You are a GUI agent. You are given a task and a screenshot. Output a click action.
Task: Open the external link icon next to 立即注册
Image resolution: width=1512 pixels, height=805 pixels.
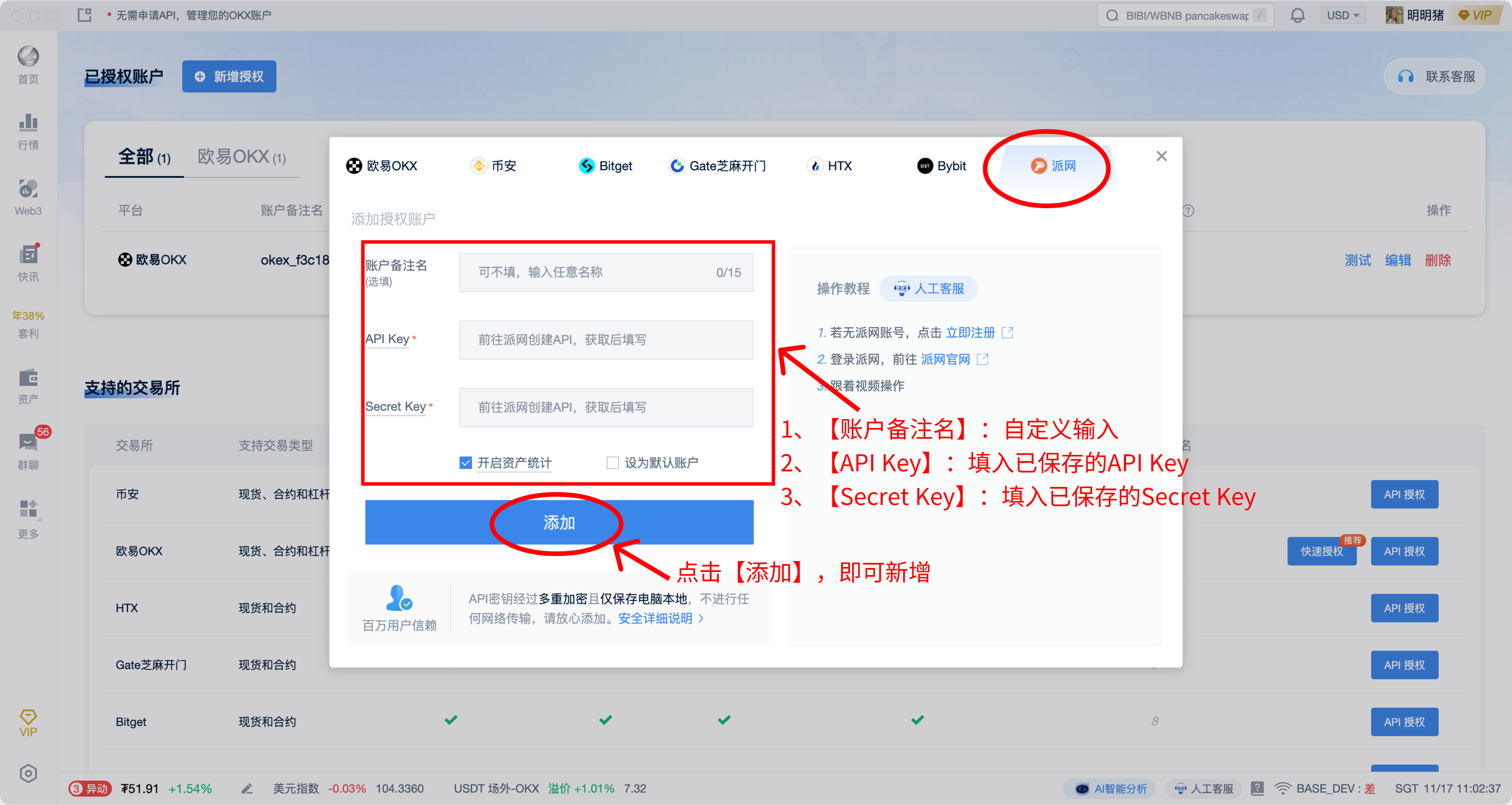(1007, 333)
